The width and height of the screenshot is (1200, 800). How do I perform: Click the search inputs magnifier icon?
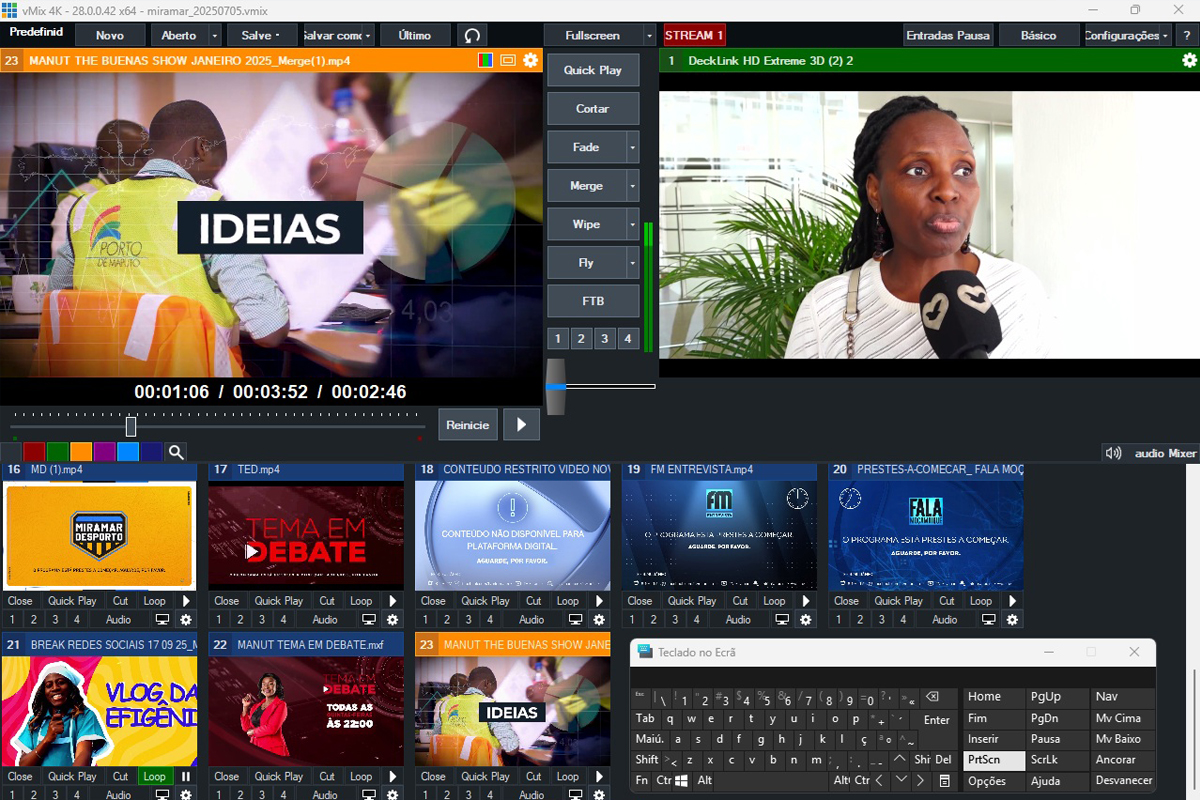[176, 452]
